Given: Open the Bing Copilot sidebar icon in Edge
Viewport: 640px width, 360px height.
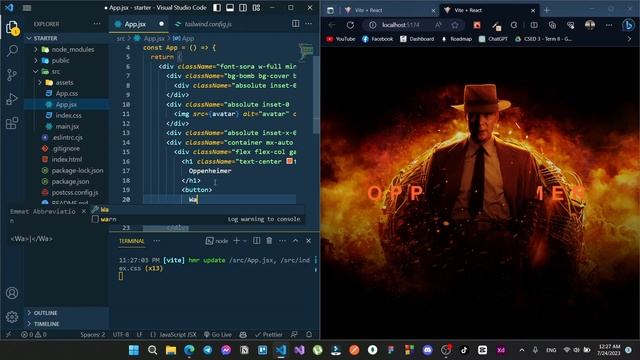Looking at the screenshot, I should tap(628, 25).
